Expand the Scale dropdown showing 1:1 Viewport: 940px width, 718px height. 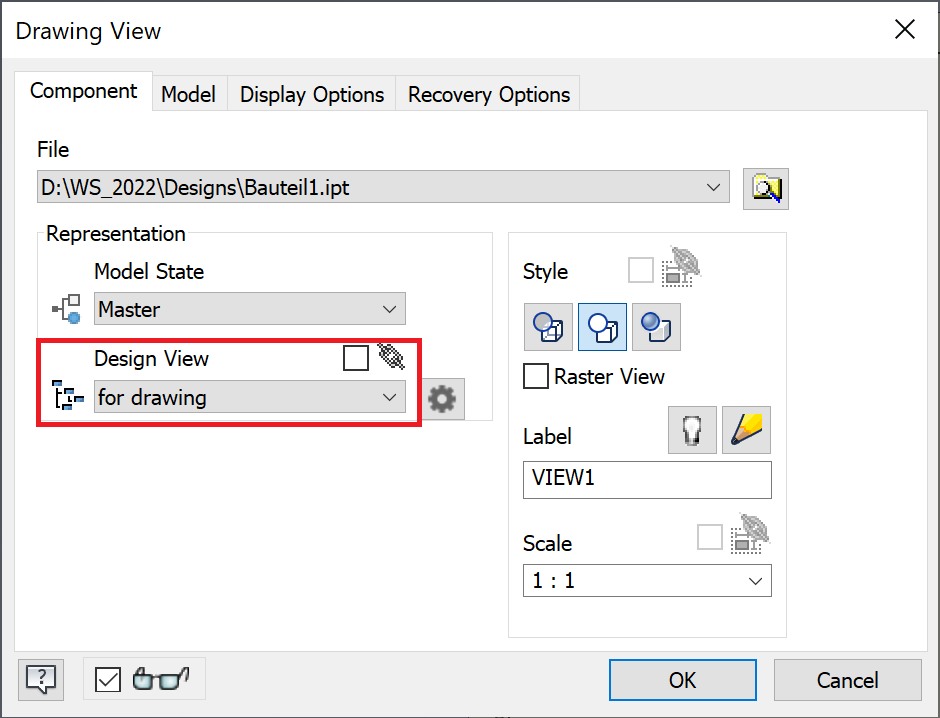(x=646, y=580)
